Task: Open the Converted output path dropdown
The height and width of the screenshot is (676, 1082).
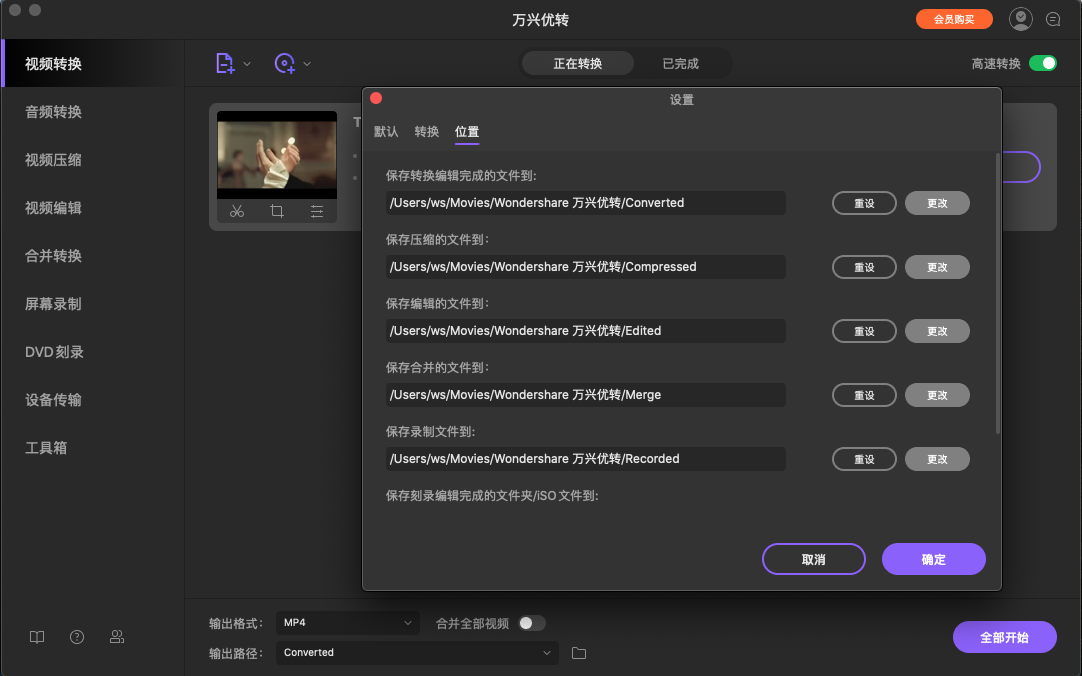Action: pyautogui.click(x=416, y=652)
